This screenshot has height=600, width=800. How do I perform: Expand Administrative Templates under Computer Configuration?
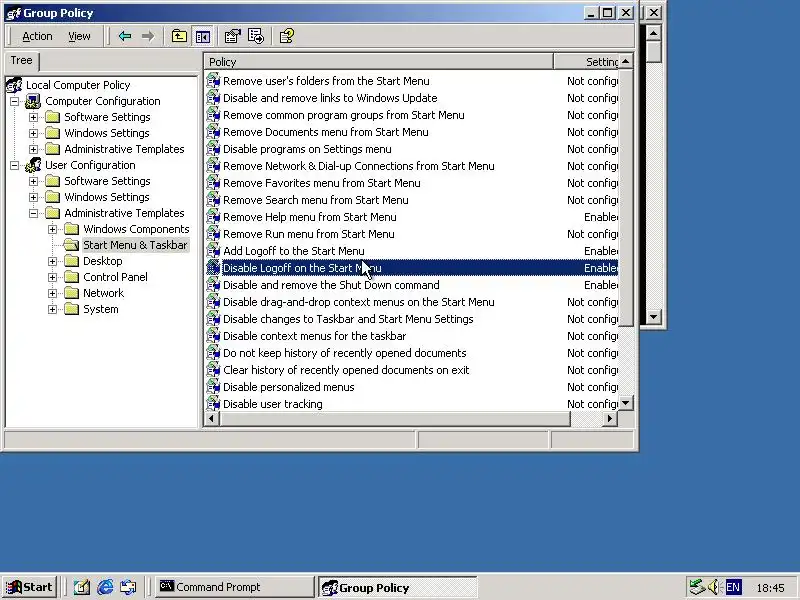(33, 149)
